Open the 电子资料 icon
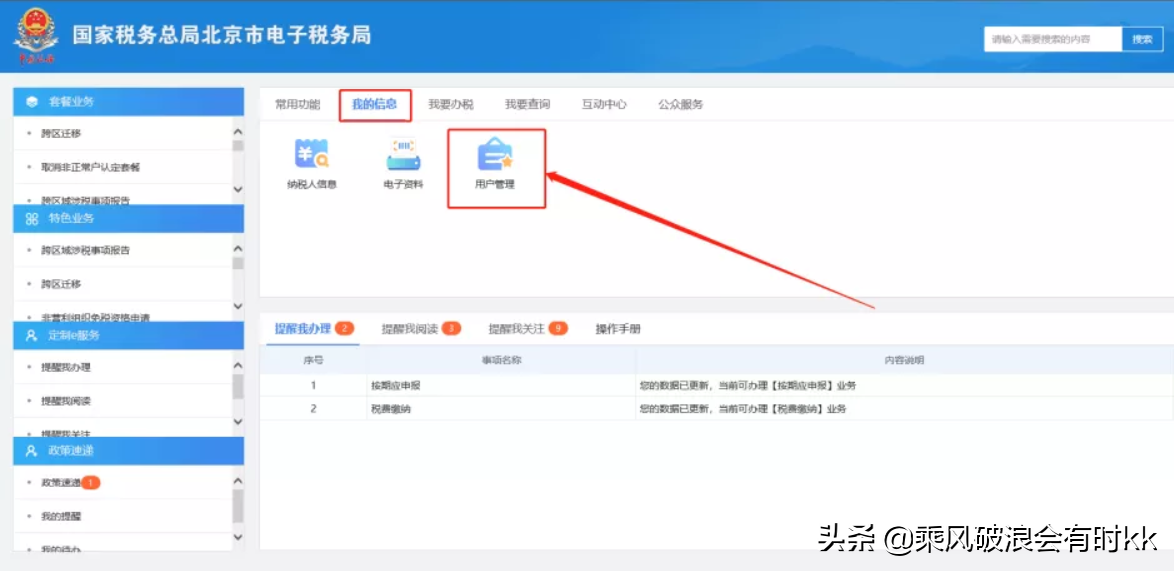Viewport: 1174px width, 571px height. (403, 164)
